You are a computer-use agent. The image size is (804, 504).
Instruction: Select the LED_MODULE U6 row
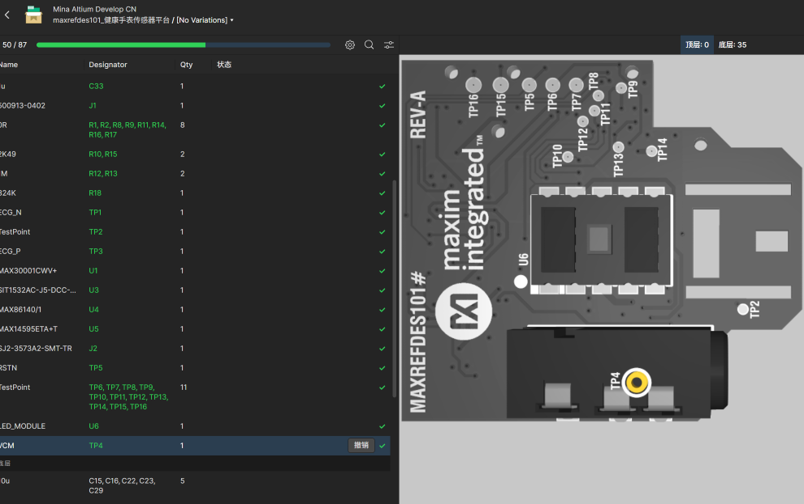coord(195,426)
